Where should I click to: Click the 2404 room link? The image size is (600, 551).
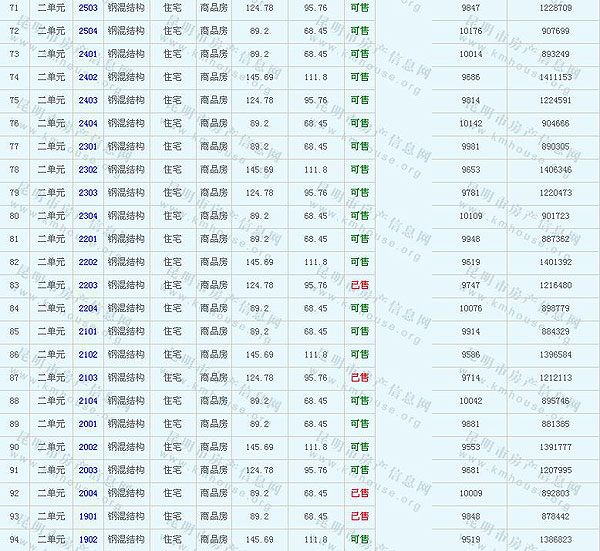[88, 123]
